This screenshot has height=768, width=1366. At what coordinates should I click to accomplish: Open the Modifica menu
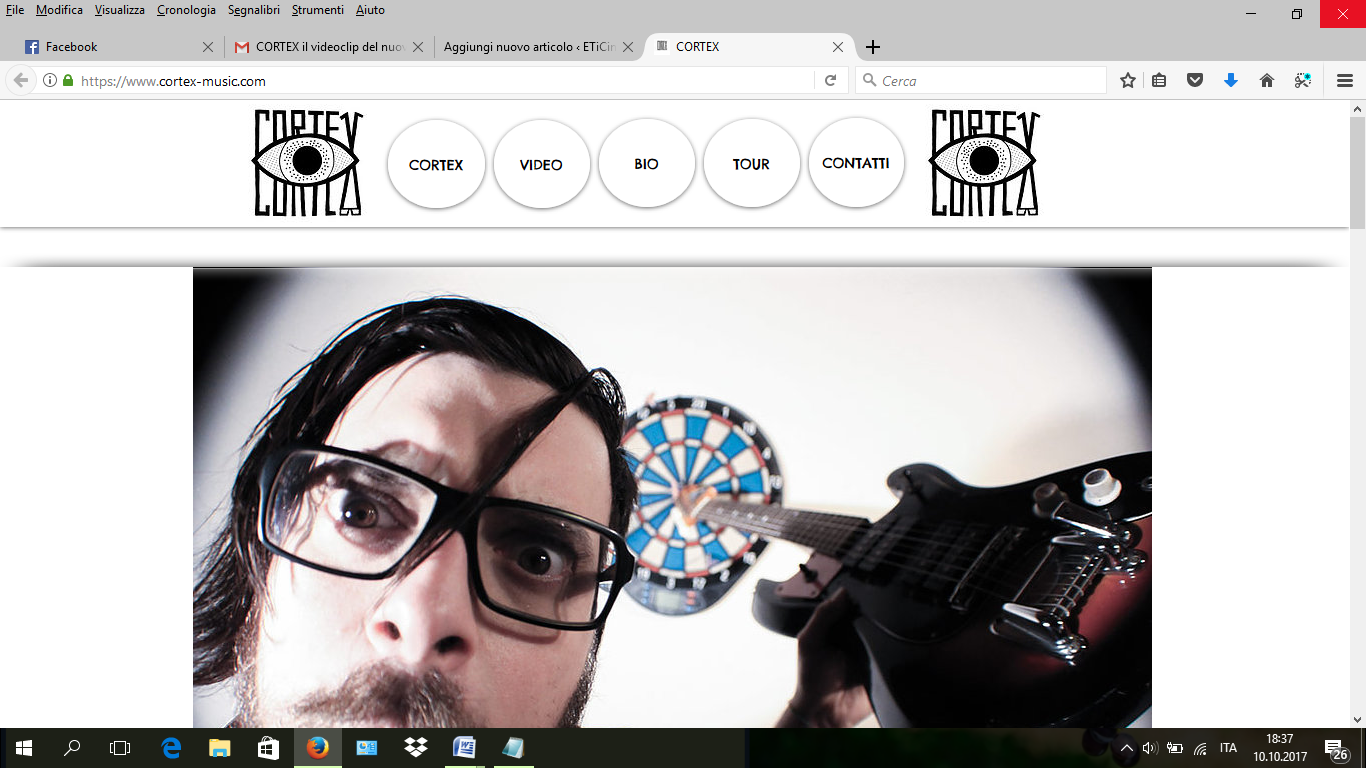(59, 10)
